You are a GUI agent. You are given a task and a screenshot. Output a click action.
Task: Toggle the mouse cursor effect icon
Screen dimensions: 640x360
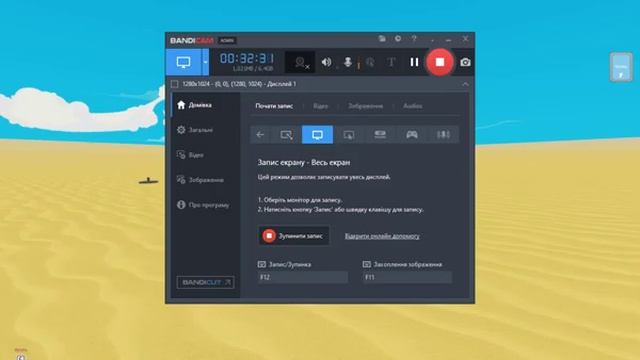(x=370, y=62)
